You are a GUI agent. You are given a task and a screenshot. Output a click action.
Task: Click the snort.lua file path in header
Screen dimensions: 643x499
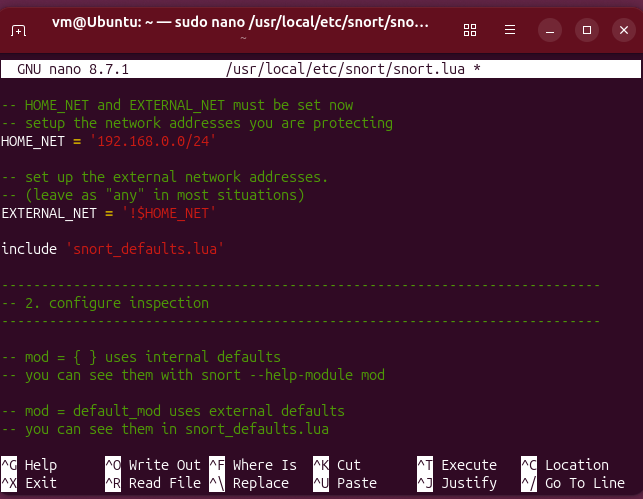(x=345, y=69)
